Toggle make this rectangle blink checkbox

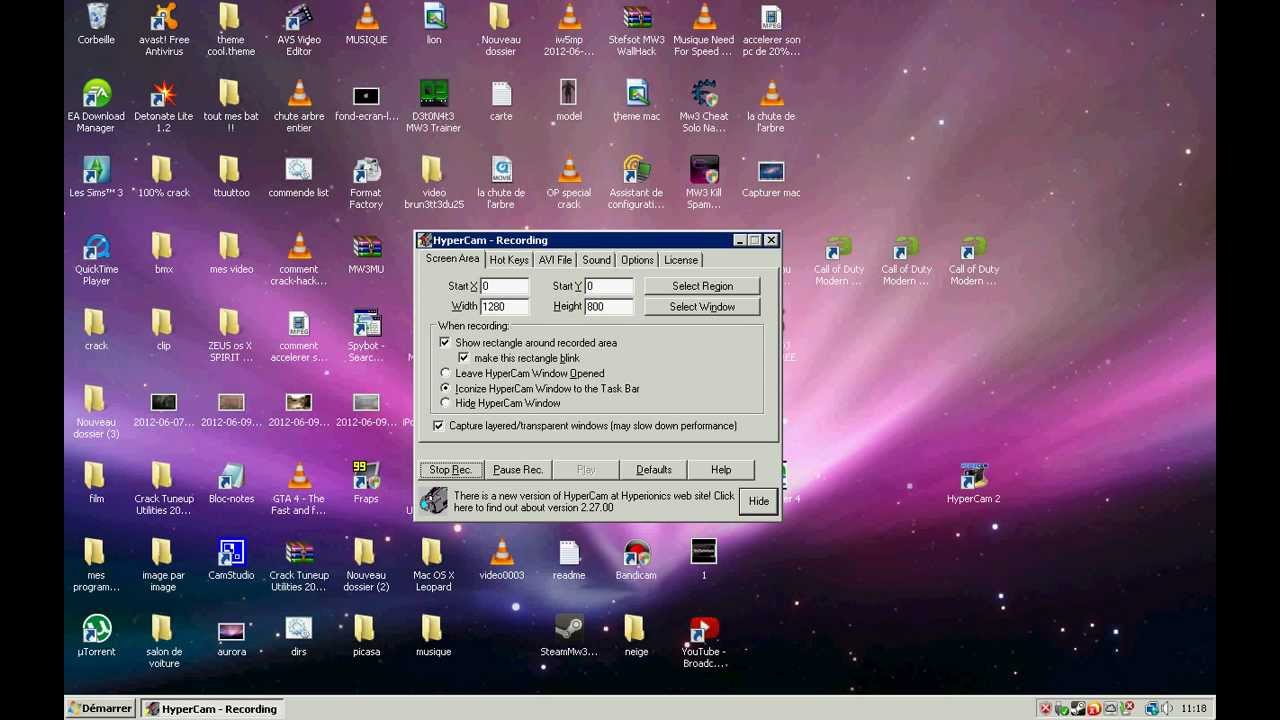coord(463,358)
